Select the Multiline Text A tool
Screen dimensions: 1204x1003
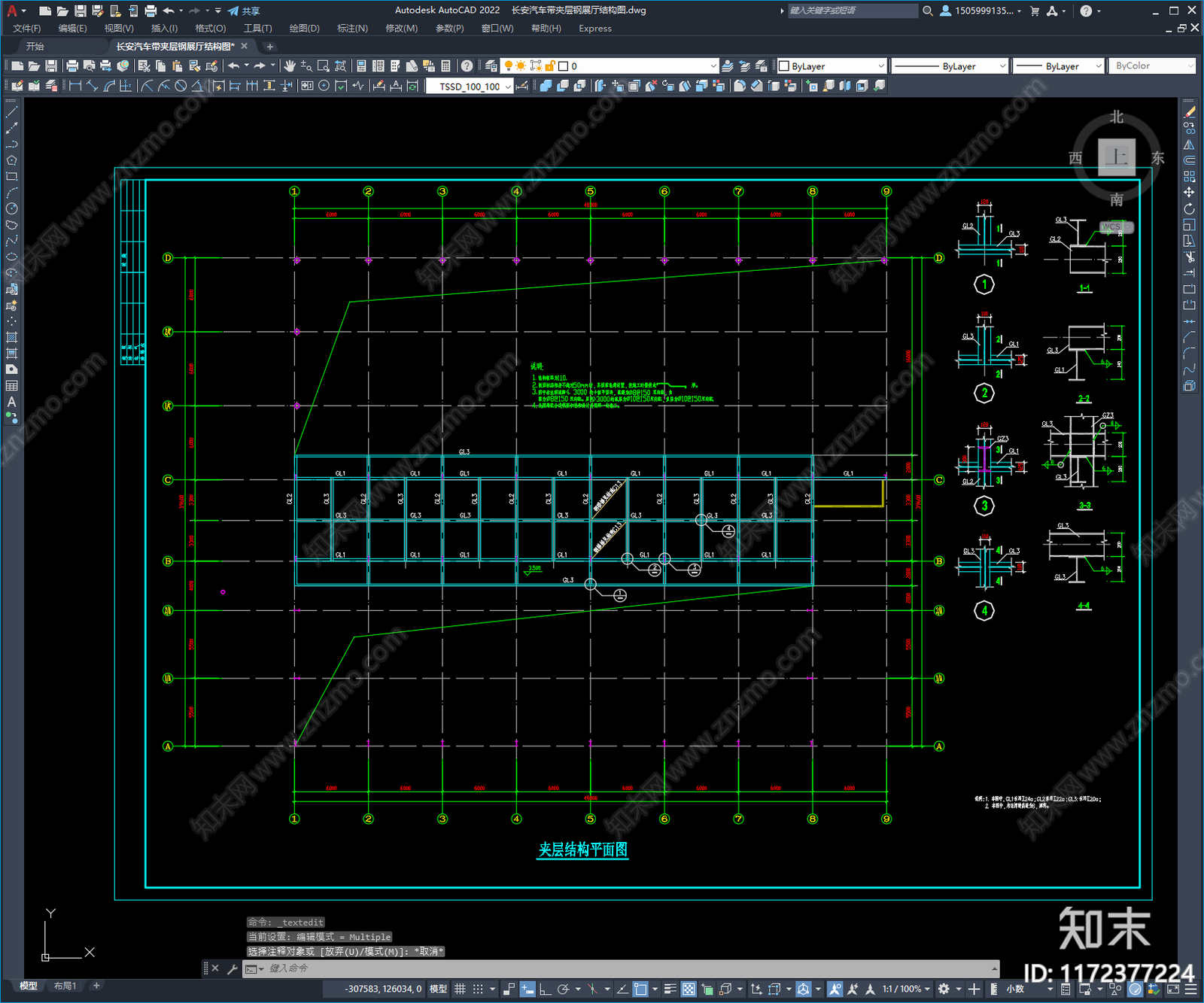(x=11, y=402)
